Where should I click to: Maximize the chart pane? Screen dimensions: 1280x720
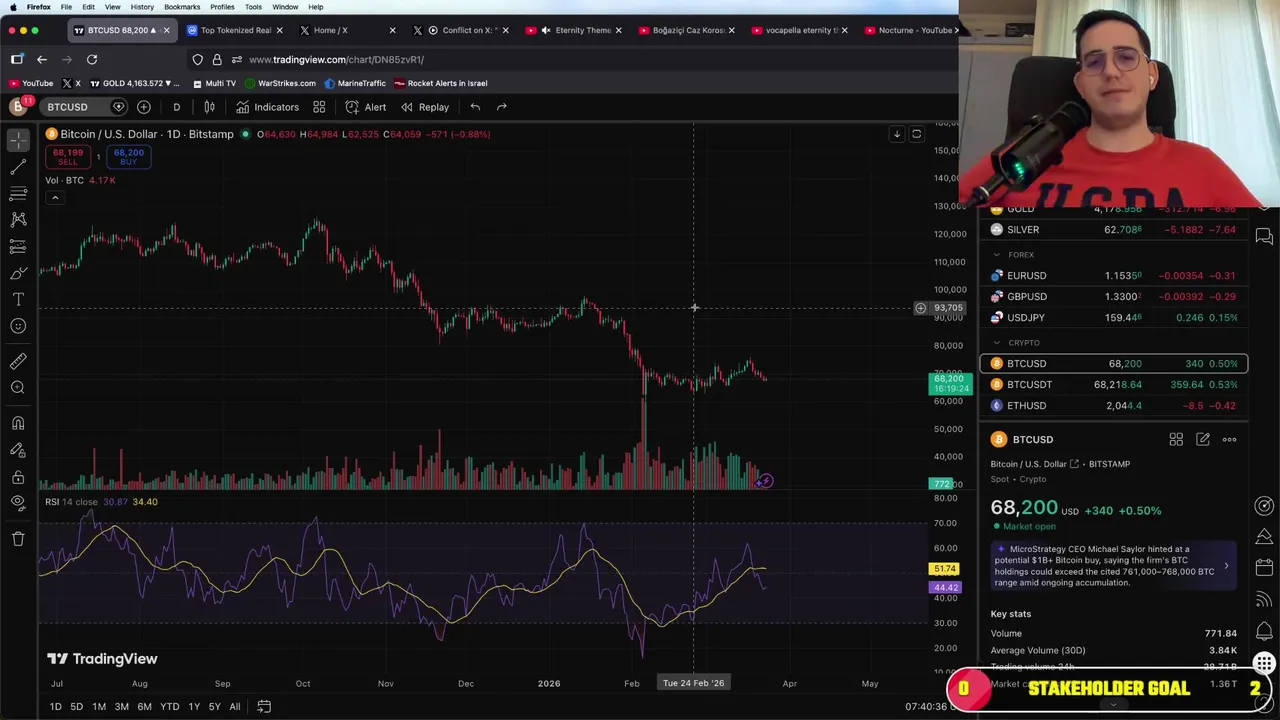click(x=916, y=134)
